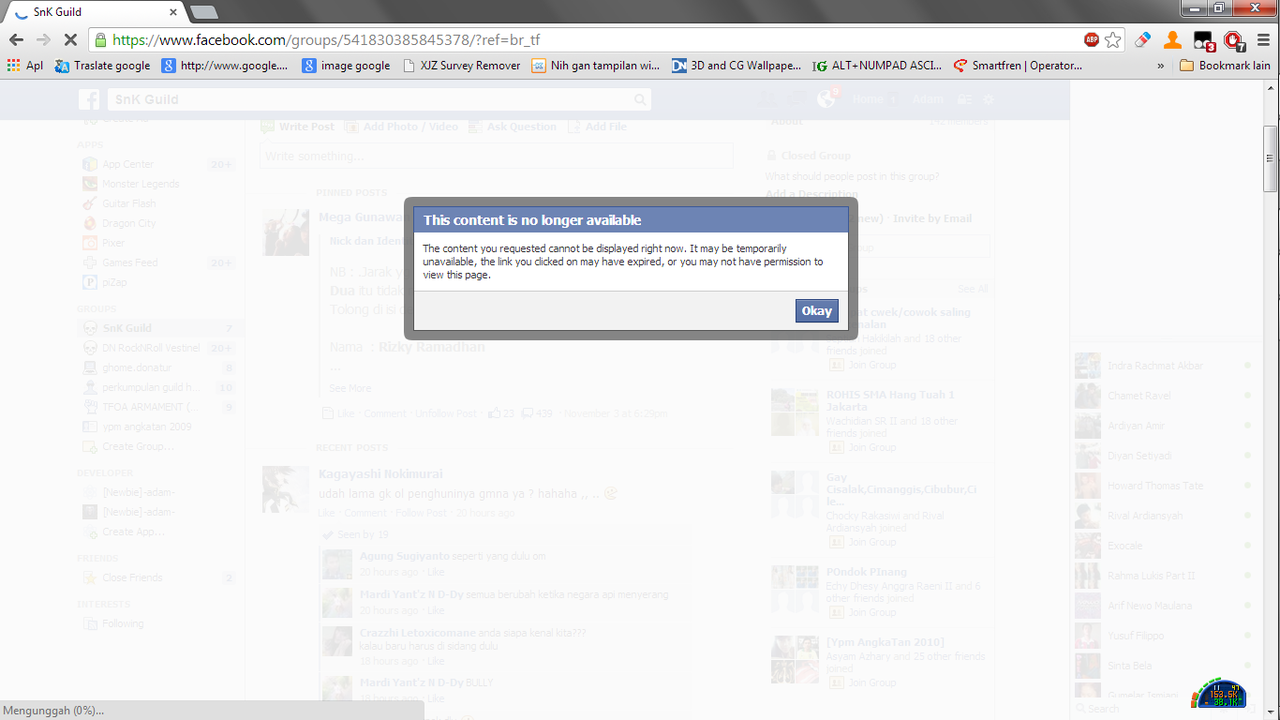Click the browser Forward arrow
Image resolution: width=1280 pixels, height=720 pixels.
point(43,40)
